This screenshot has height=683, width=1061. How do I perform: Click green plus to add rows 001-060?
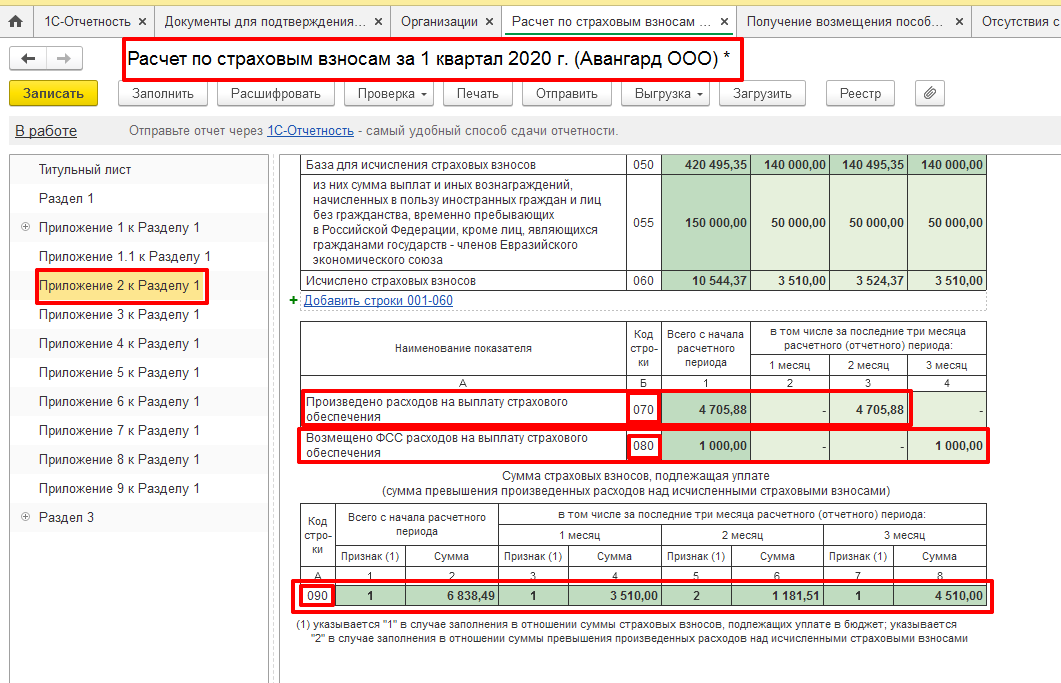(294, 300)
